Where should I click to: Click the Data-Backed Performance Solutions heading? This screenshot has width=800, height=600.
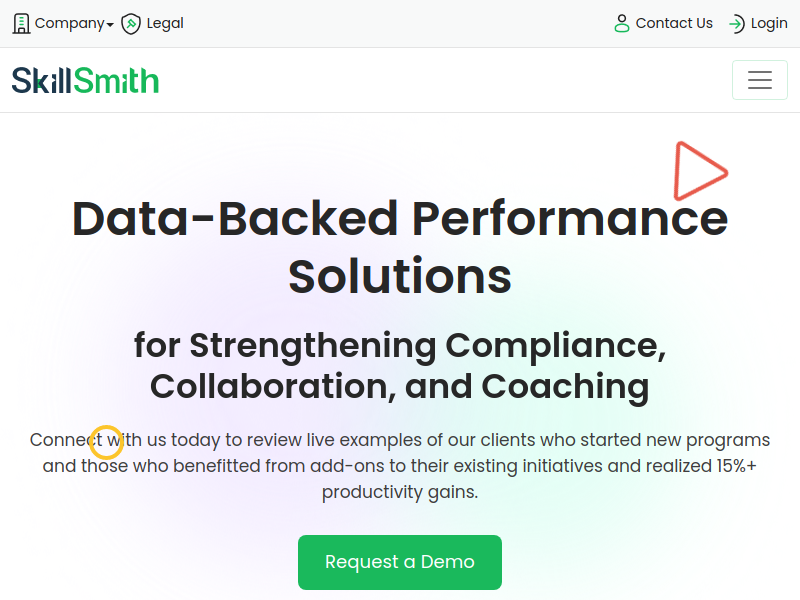pyautogui.click(x=400, y=247)
